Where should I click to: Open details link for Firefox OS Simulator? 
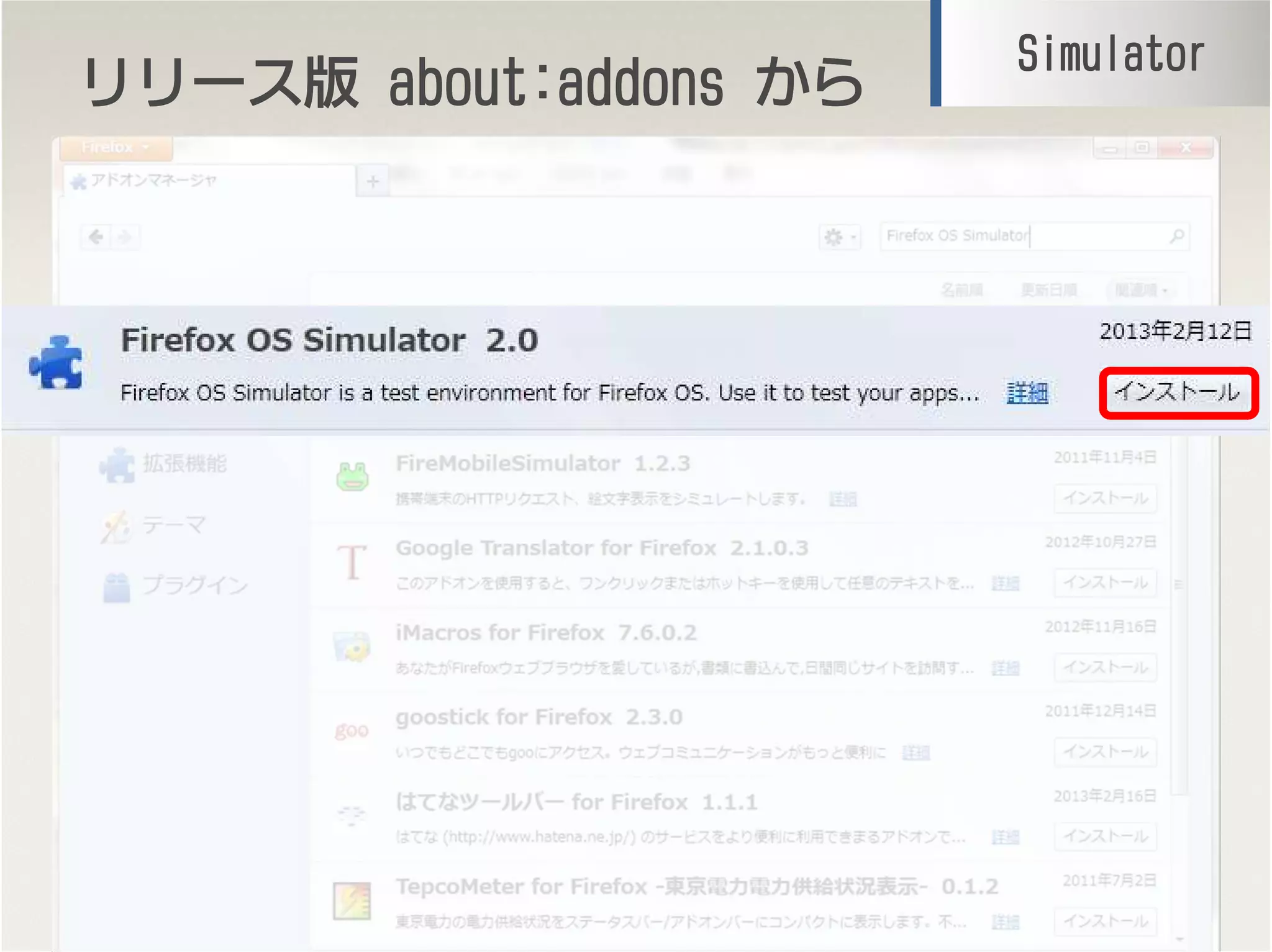coord(1027,393)
